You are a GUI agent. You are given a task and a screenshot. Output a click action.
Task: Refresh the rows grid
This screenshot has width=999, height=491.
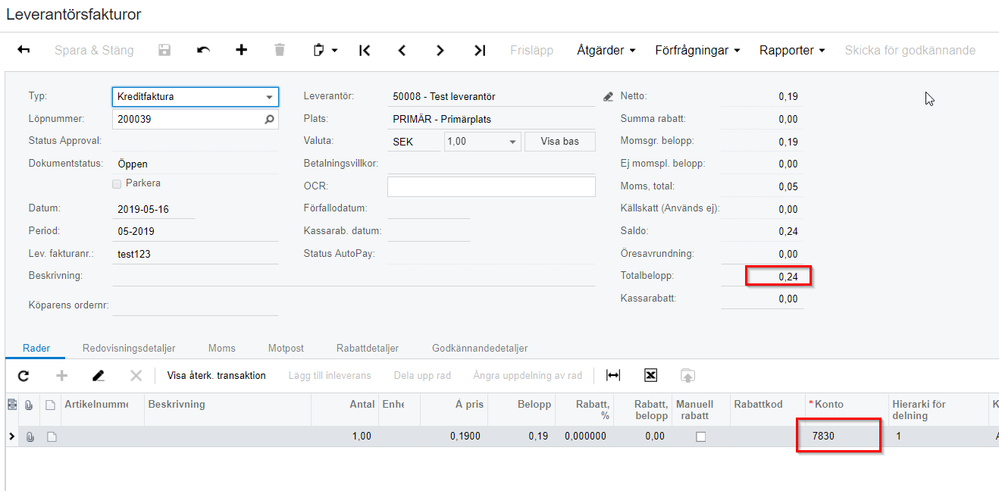pos(24,376)
